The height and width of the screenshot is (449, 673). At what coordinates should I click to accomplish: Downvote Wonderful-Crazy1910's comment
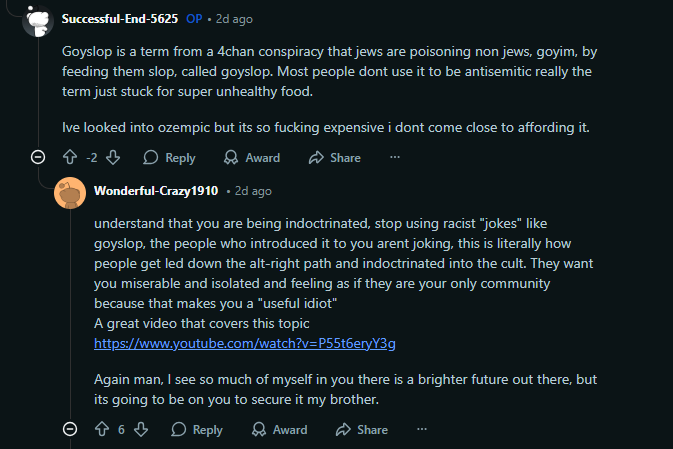pyautogui.click(x=141, y=430)
